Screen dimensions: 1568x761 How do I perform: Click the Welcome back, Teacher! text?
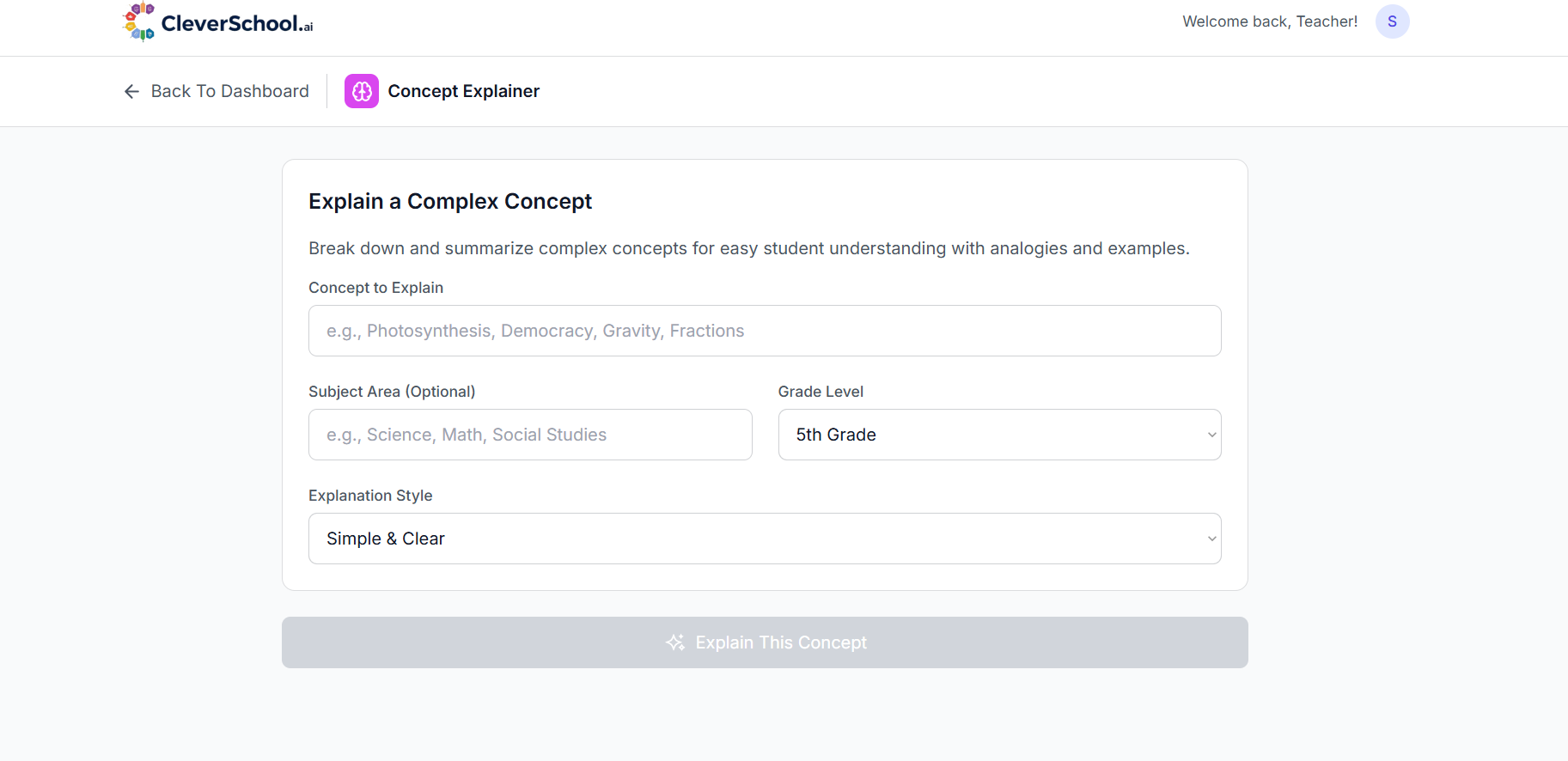click(1270, 21)
